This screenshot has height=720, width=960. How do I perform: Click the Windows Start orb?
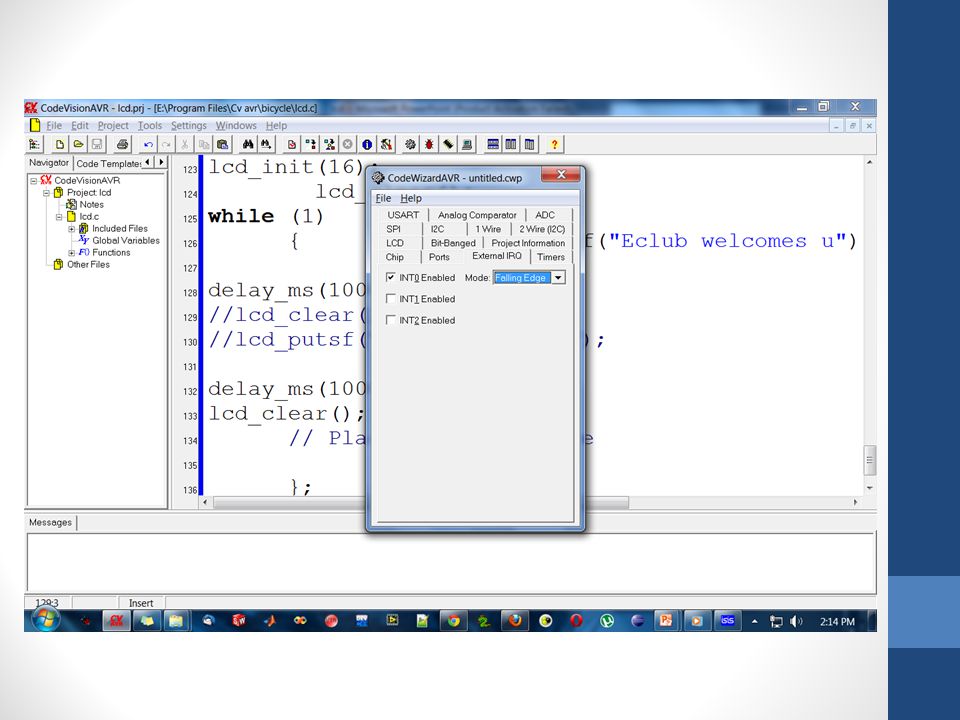(x=46, y=619)
